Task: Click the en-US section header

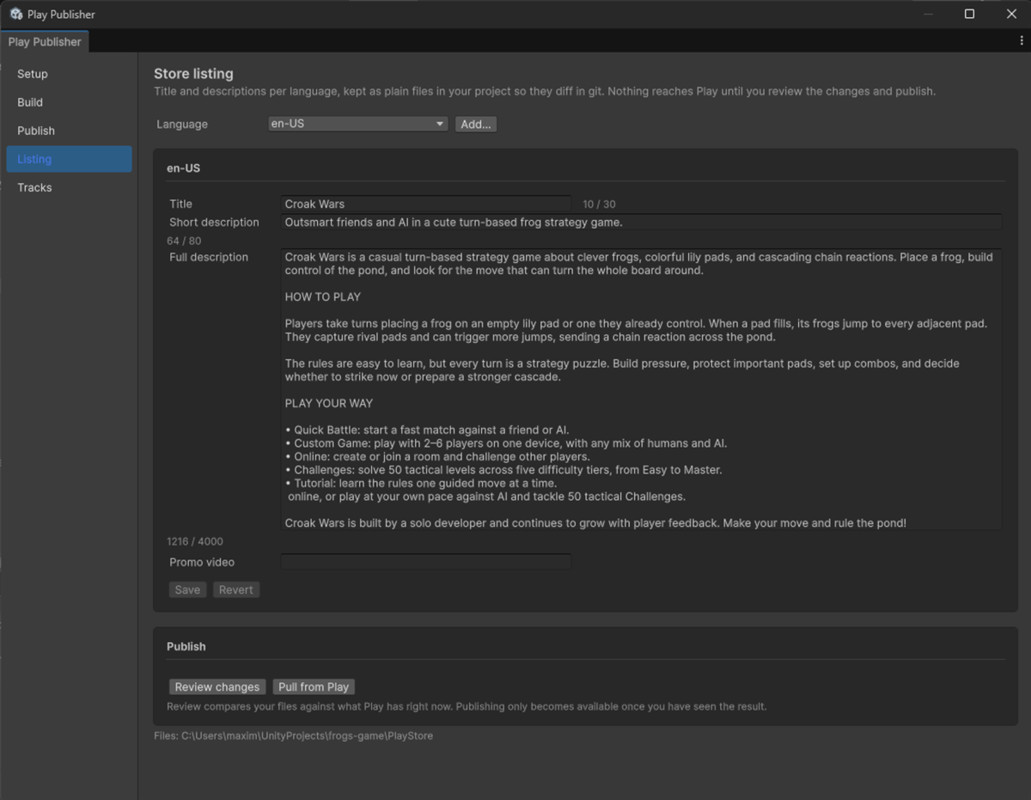Action: click(x=183, y=168)
